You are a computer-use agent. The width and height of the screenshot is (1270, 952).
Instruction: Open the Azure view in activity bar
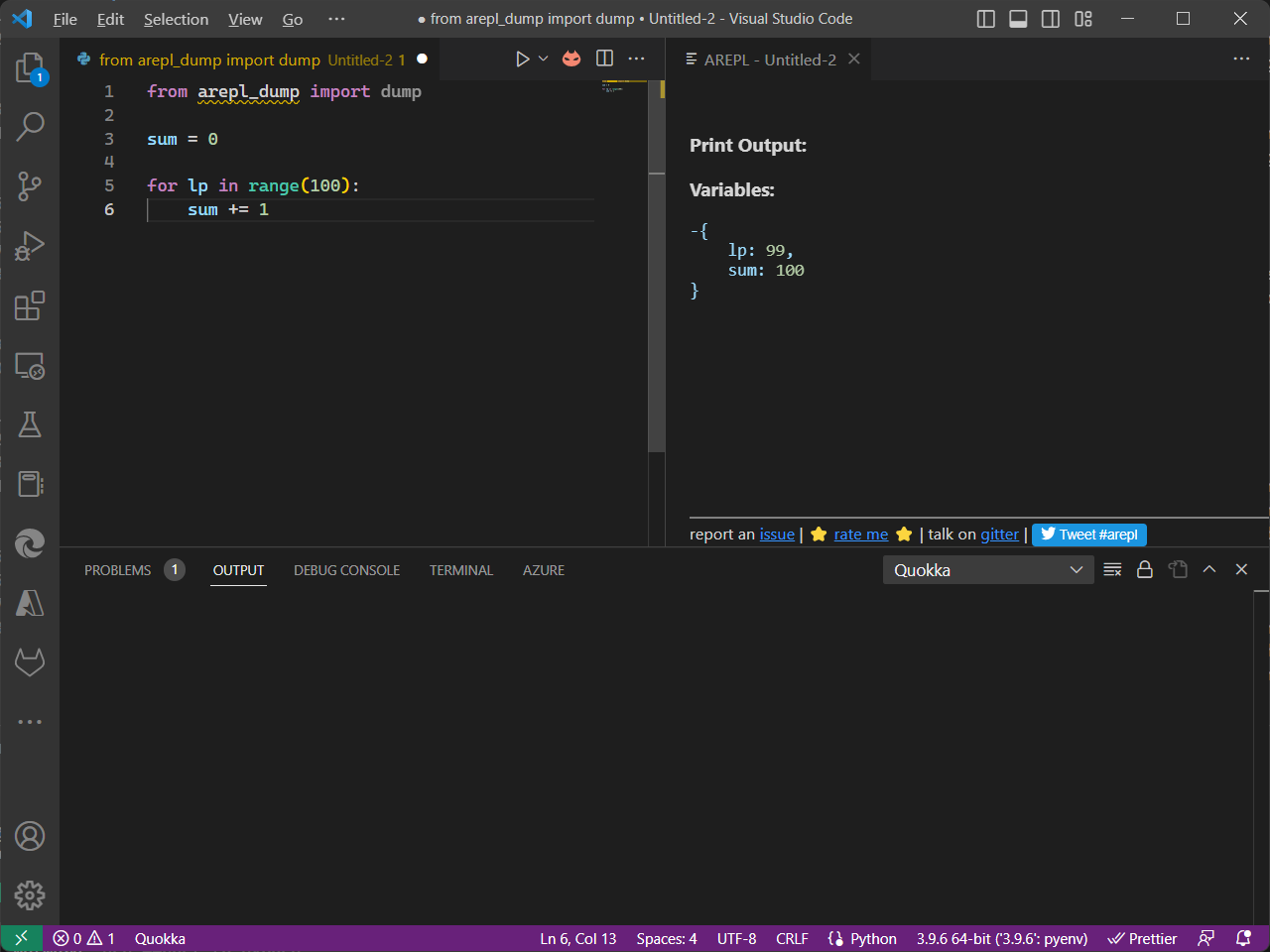[x=30, y=603]
